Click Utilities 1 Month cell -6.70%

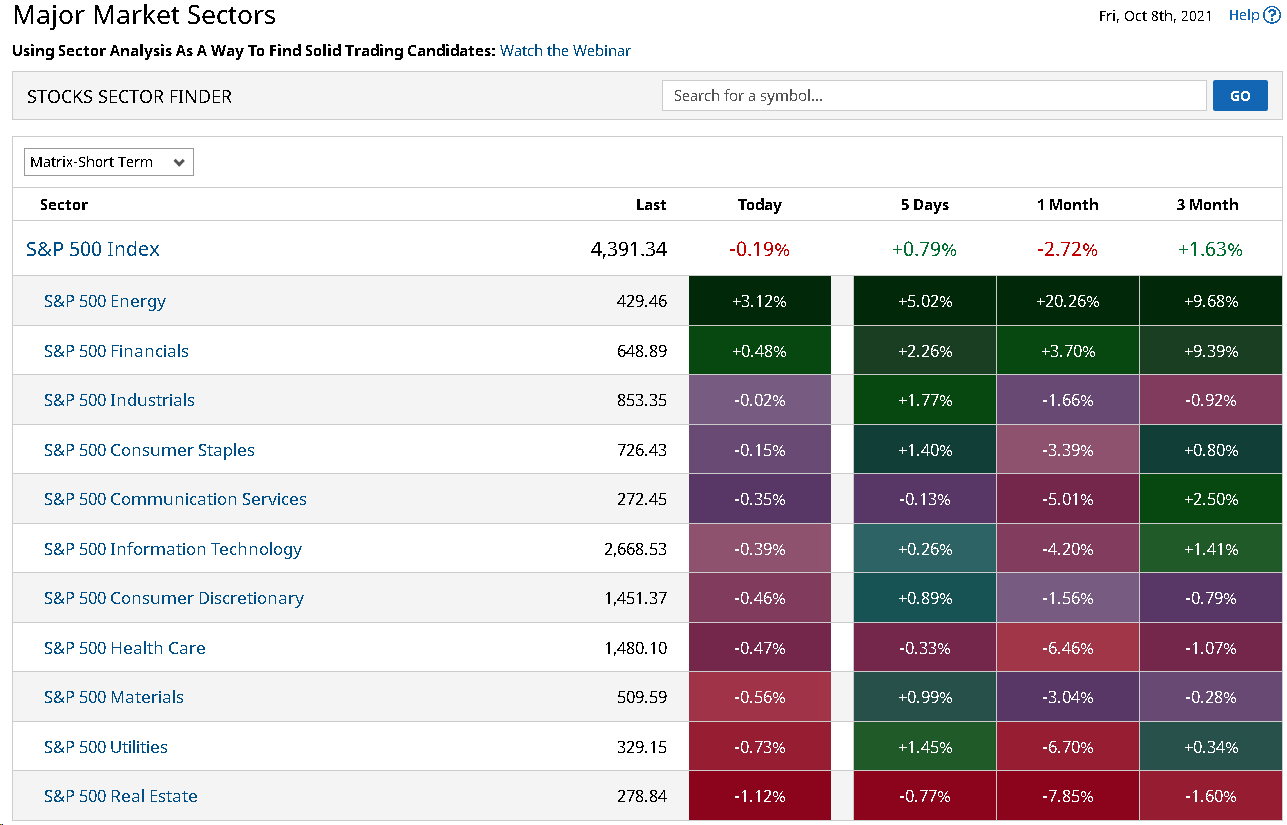(x=1068, y=747)
